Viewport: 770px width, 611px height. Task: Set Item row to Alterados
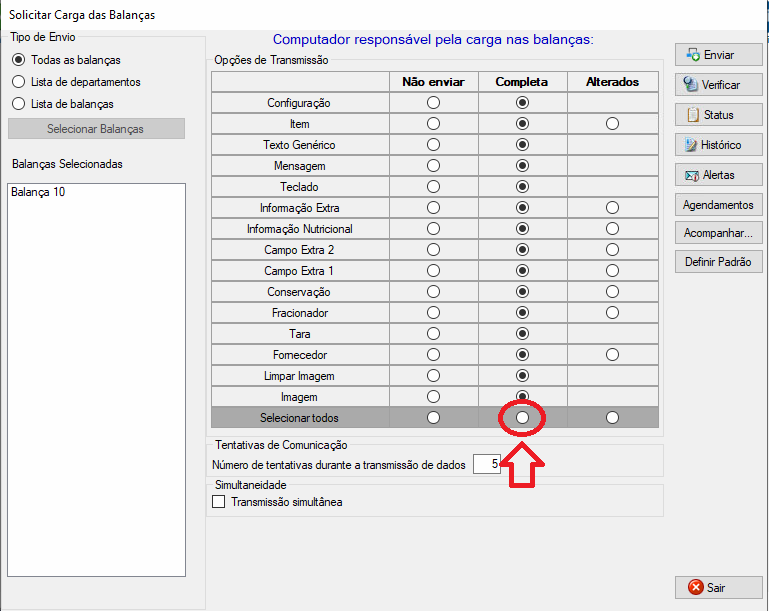coord(612,124)
